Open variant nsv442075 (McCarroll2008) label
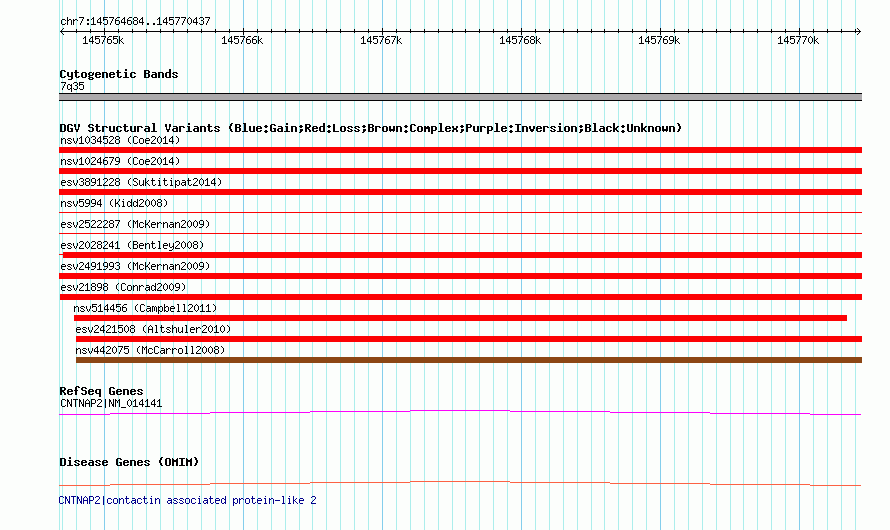 pos(150,350)
